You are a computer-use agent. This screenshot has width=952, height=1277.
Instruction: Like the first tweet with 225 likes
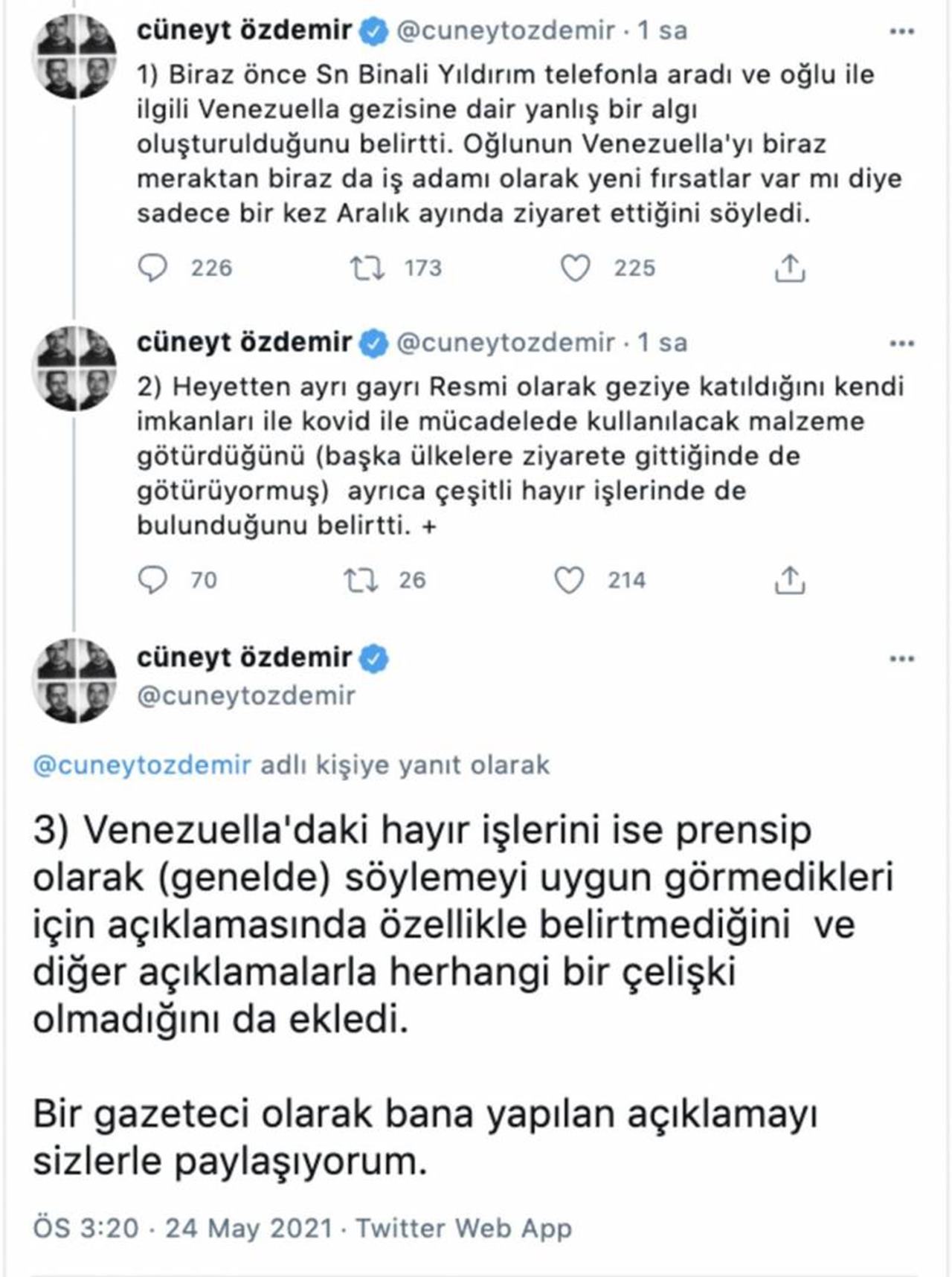tap(575, 268)
